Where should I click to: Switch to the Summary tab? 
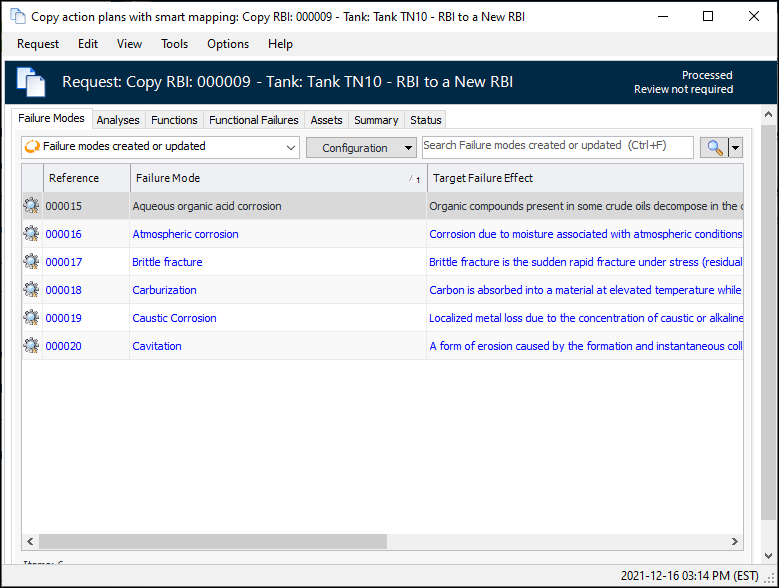376,120
